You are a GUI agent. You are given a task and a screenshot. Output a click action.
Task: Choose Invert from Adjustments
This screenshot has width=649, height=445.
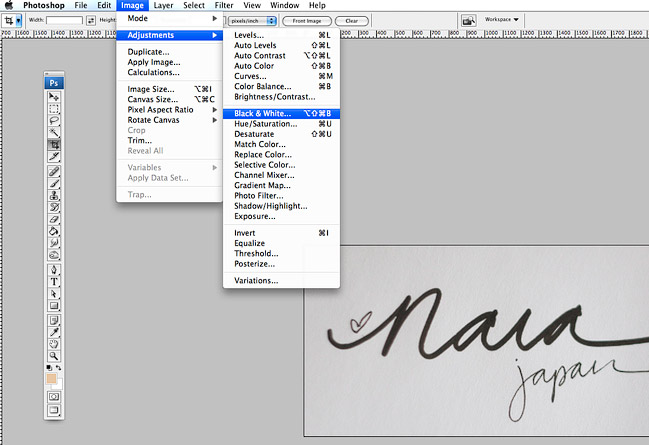[281, 233]
